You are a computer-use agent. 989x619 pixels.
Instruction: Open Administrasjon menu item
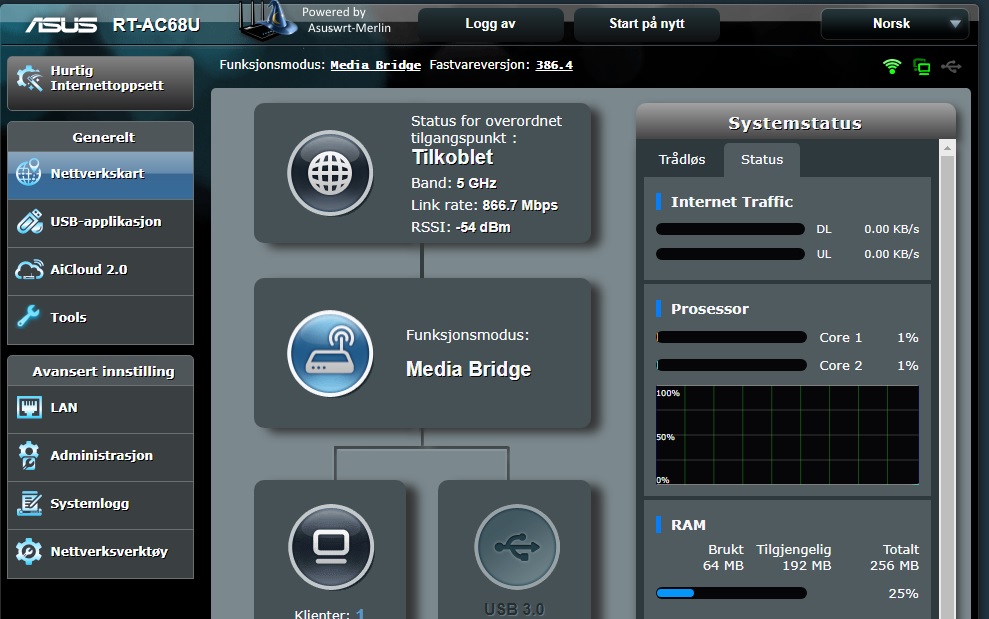tap(100, 457)
